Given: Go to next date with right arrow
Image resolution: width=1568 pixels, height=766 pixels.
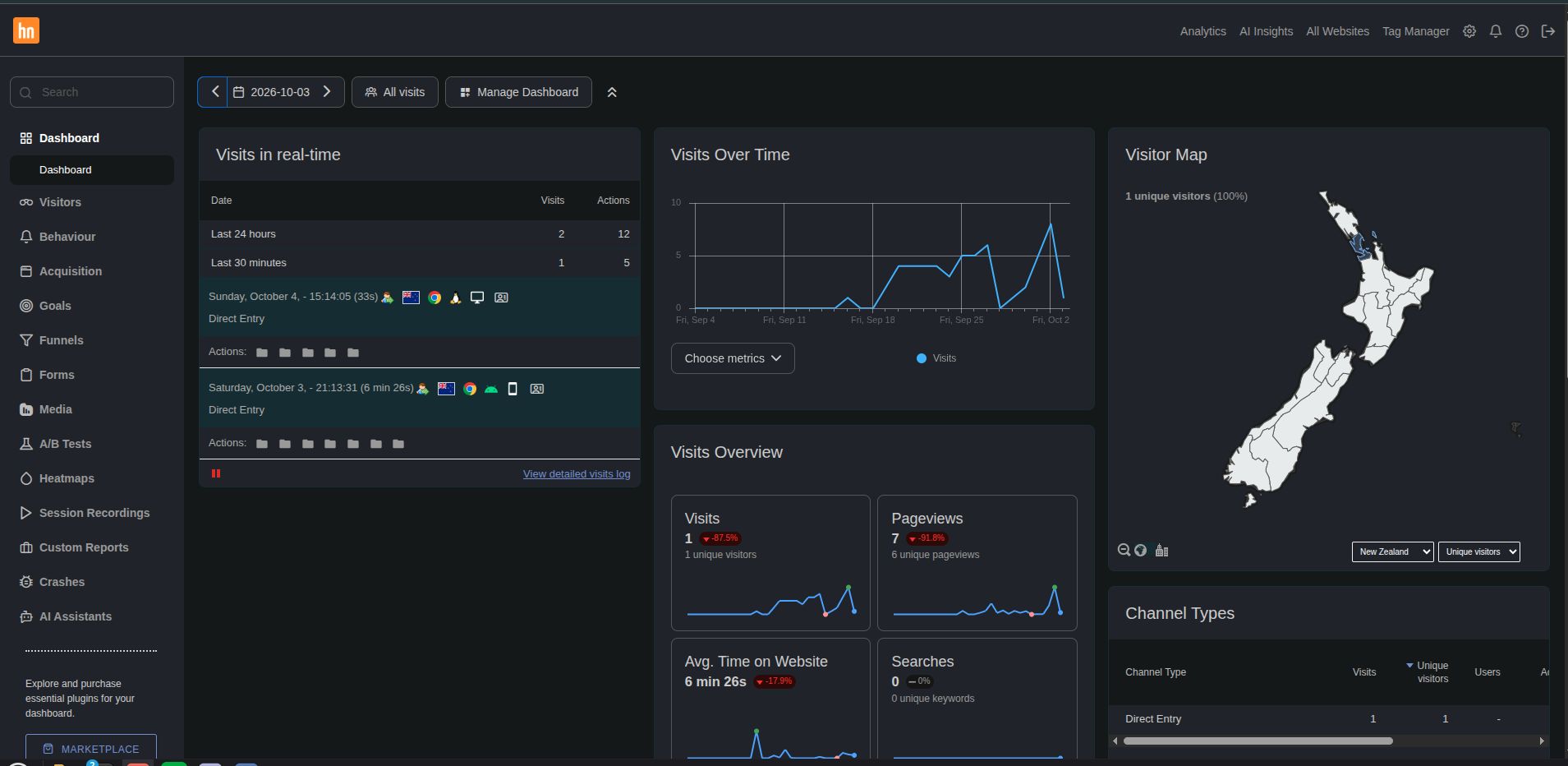Looking at the screenshot, I should click(327, 92).
